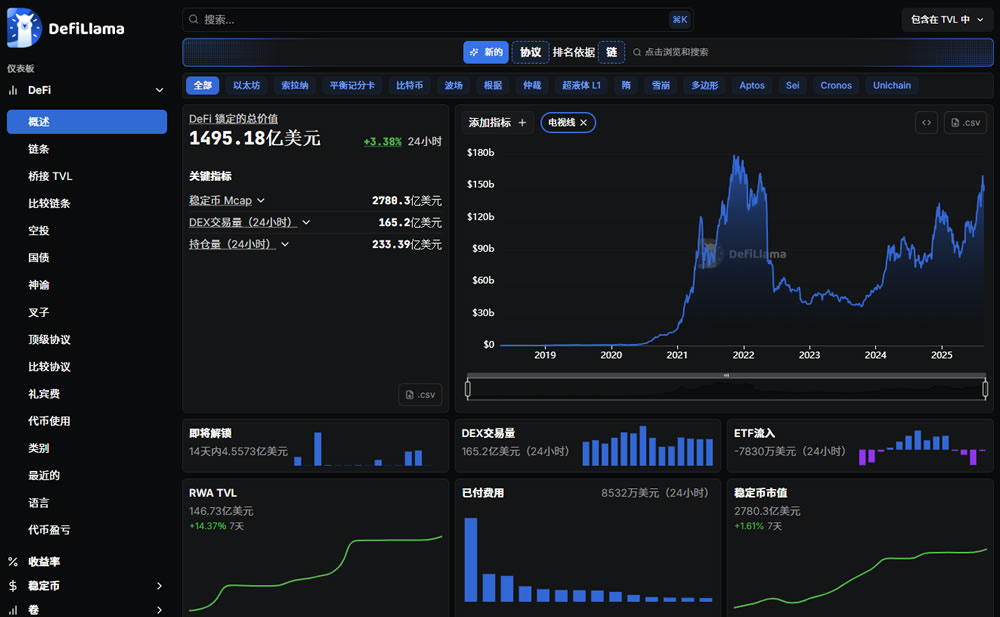The image size is (1000, 617).
Task: Switch to the 协议 tab
Action: (530, 51)
